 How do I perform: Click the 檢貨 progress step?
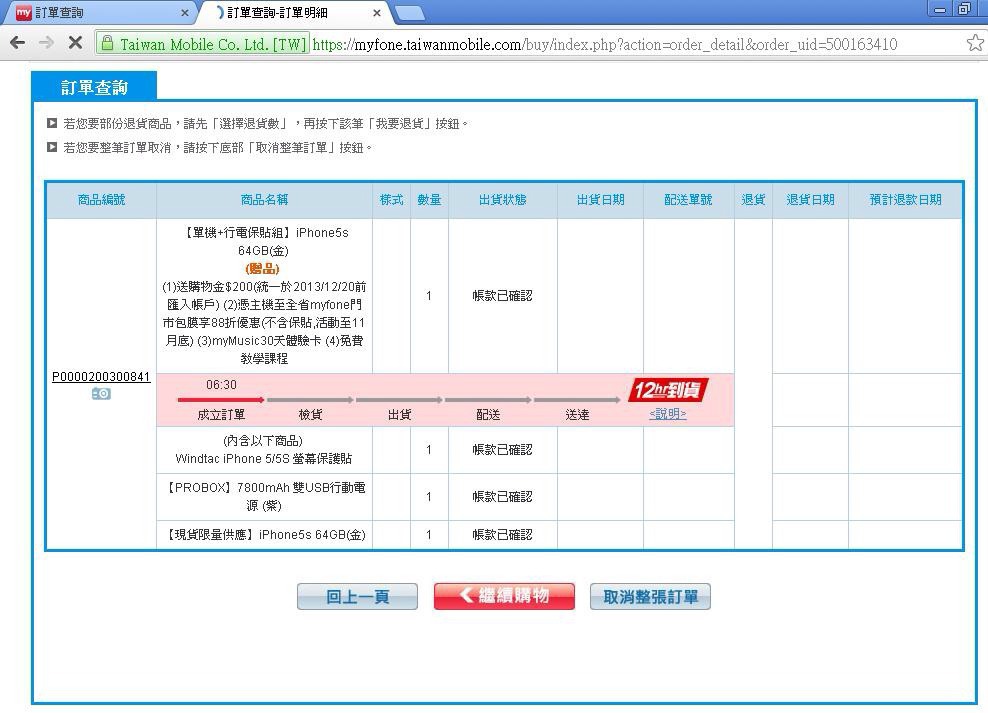311,414
